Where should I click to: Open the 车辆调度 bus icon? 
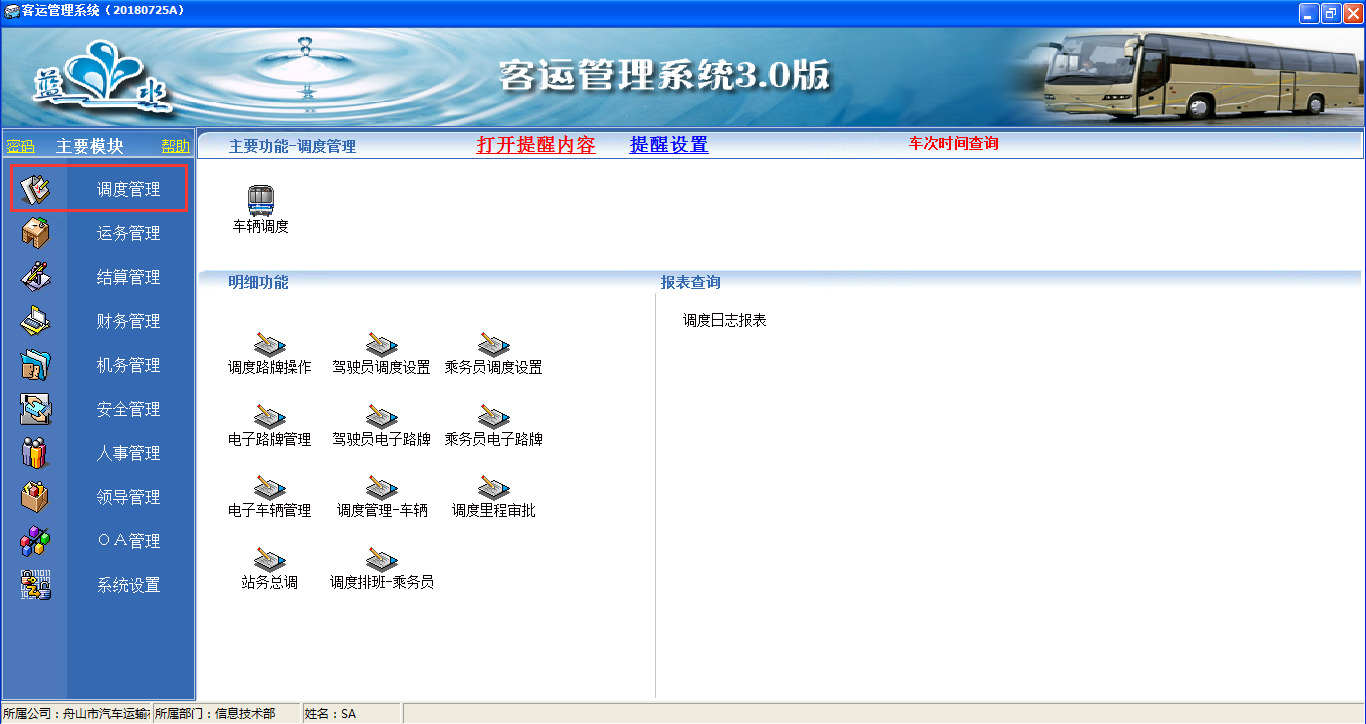point(261,201)
